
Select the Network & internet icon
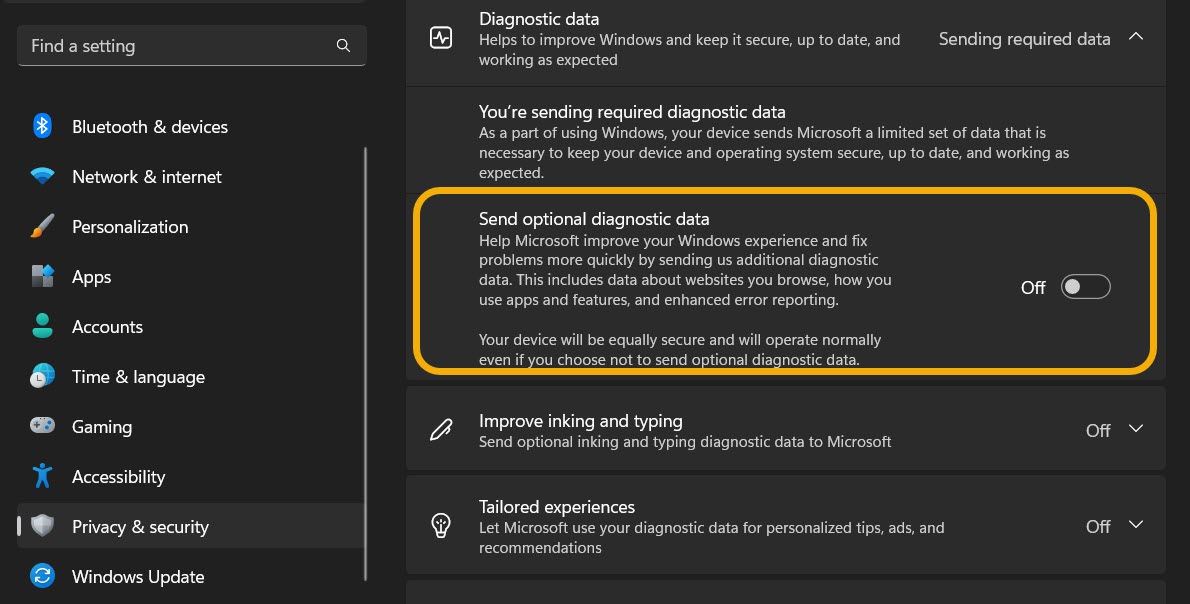pos(42,176)
